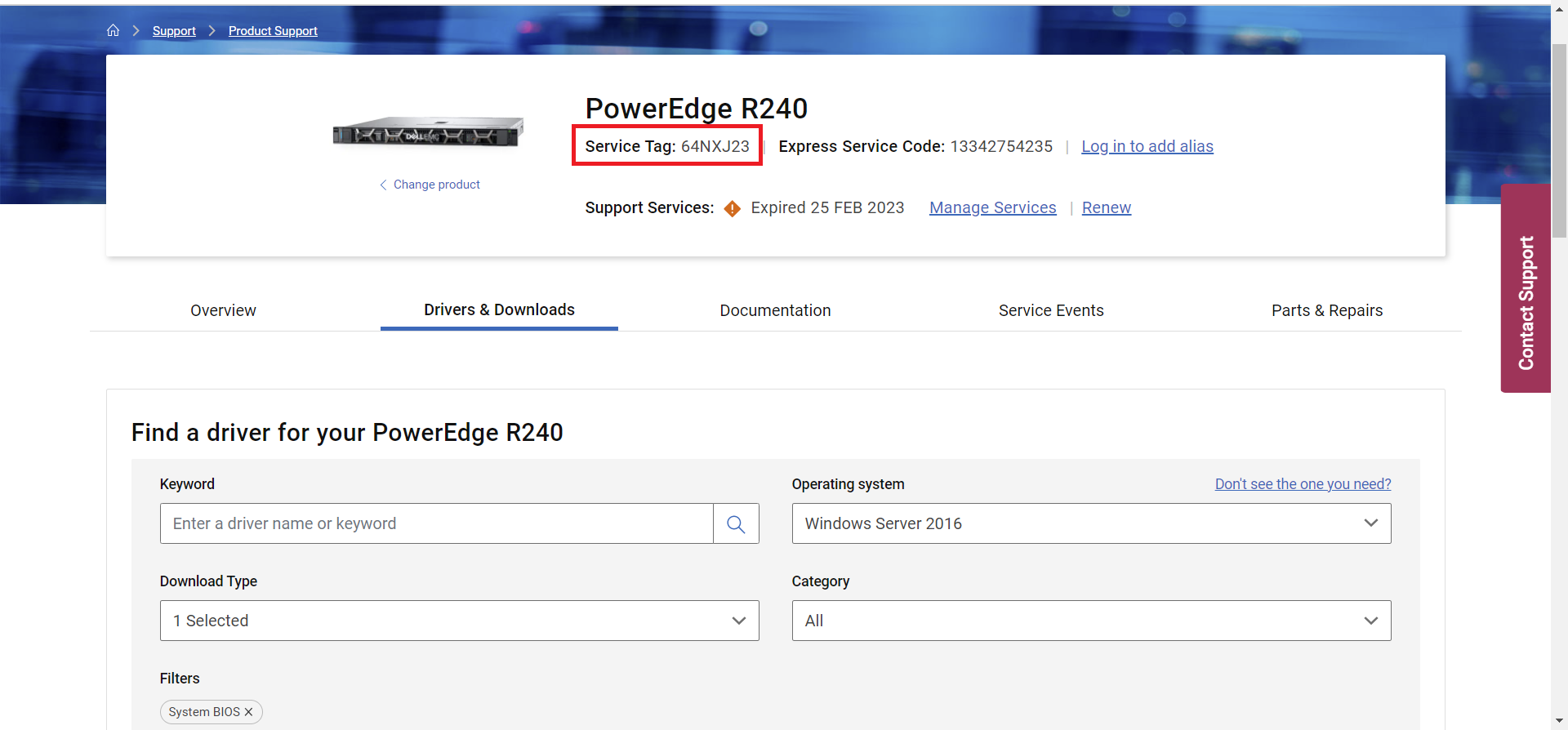Click the Find a driver heading

coord(347,432)
